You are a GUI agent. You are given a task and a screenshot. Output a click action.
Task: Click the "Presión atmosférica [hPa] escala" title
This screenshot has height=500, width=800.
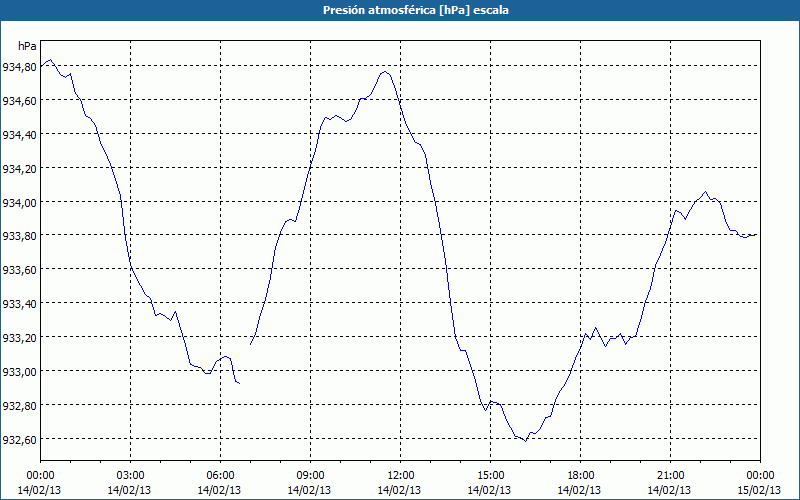(x=415, y=10)
